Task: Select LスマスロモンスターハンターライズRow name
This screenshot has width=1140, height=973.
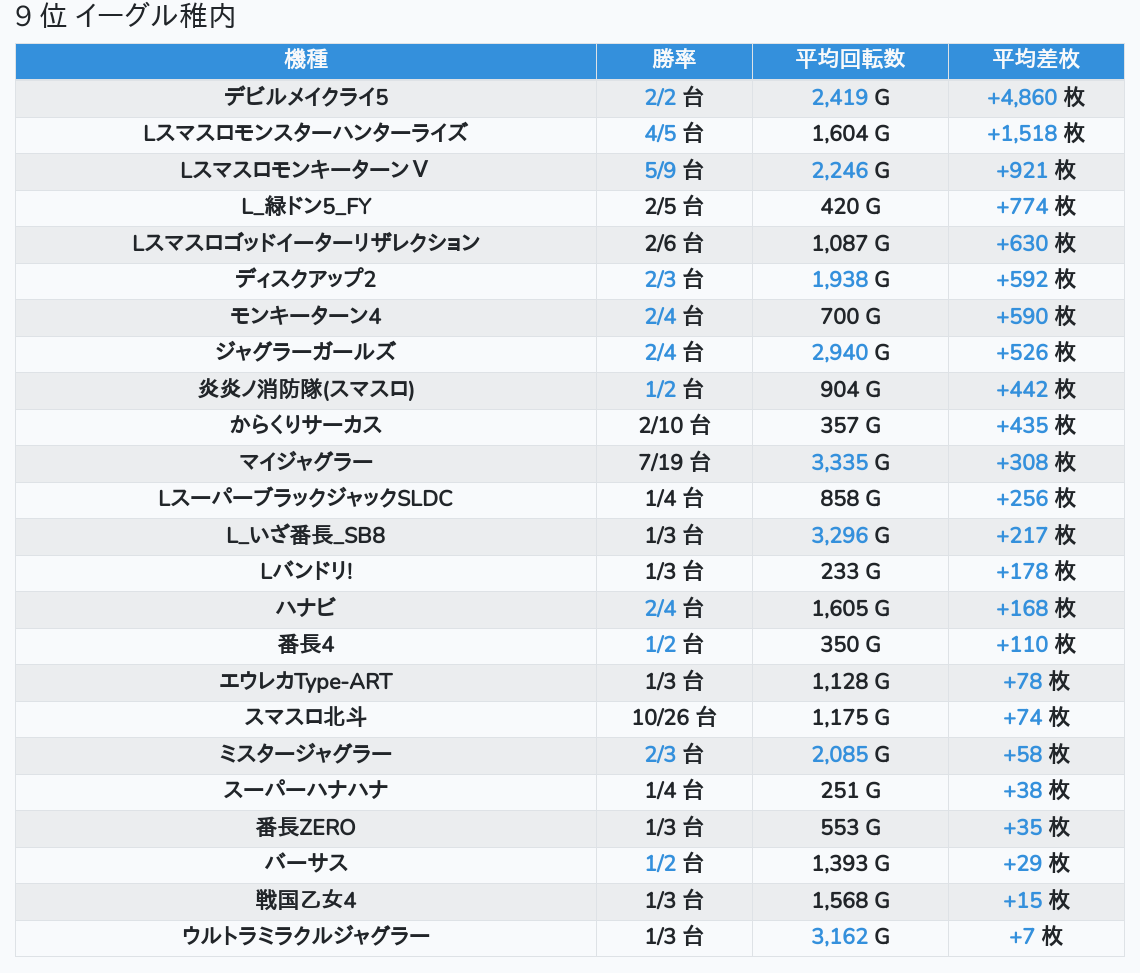Action: [x=306, y=134]
